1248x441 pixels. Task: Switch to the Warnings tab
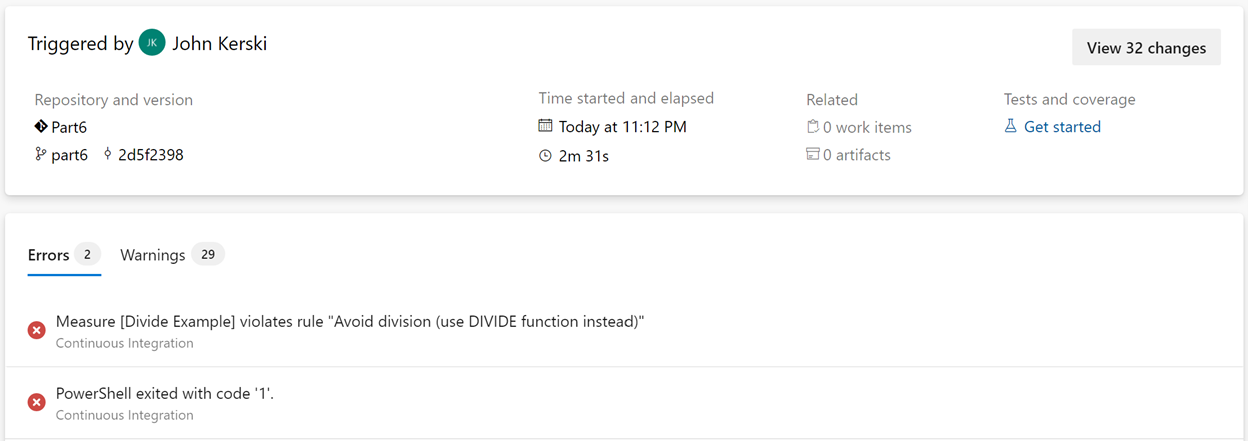(x=172, y=255)
